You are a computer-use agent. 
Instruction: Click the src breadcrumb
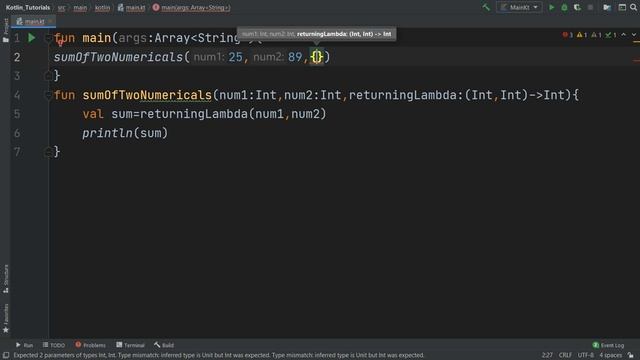tap(61, 7)
